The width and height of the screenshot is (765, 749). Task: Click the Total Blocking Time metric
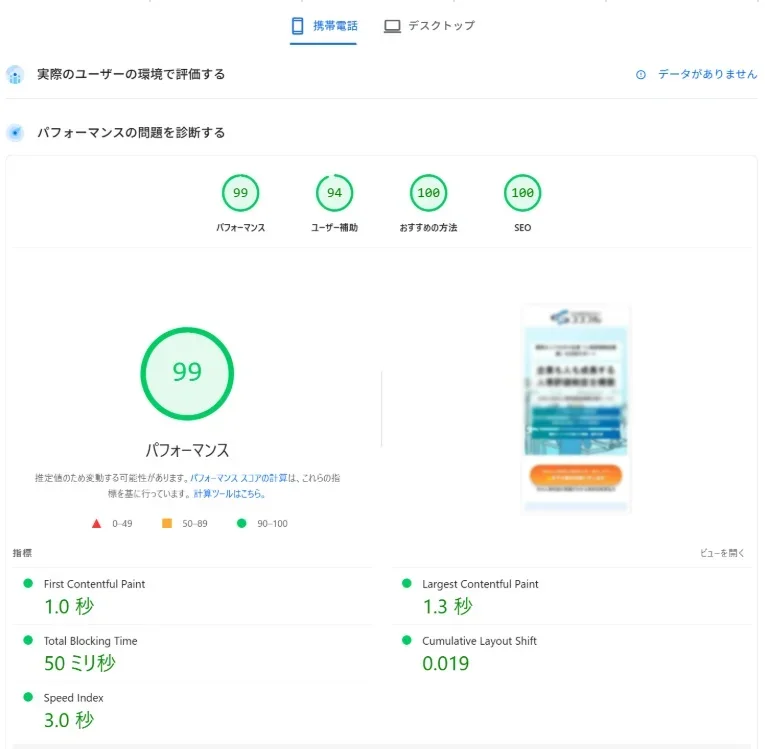point(90,641)
